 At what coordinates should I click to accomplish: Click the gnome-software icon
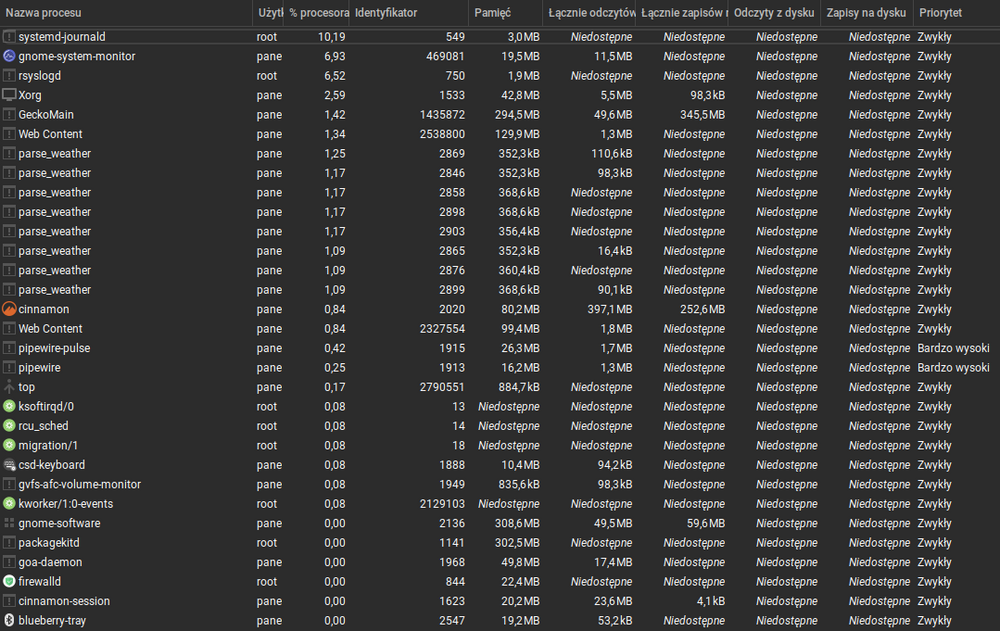point(9,523)
